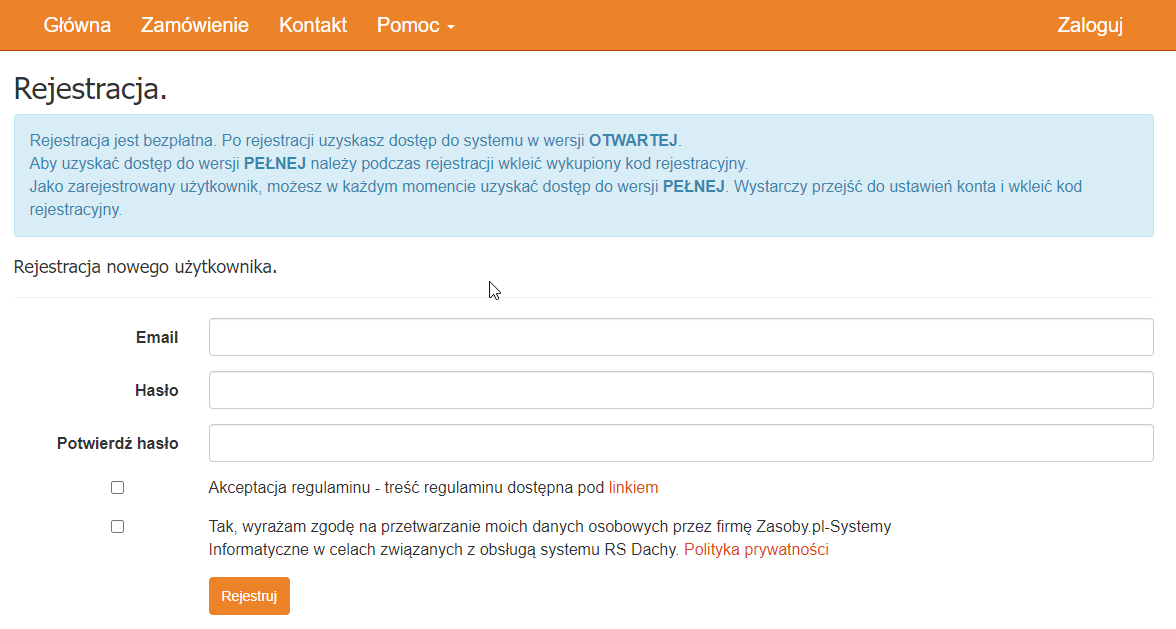
Task: Click the "Hasło" field label
Action: pyautogui.click(x=157, y=391)
